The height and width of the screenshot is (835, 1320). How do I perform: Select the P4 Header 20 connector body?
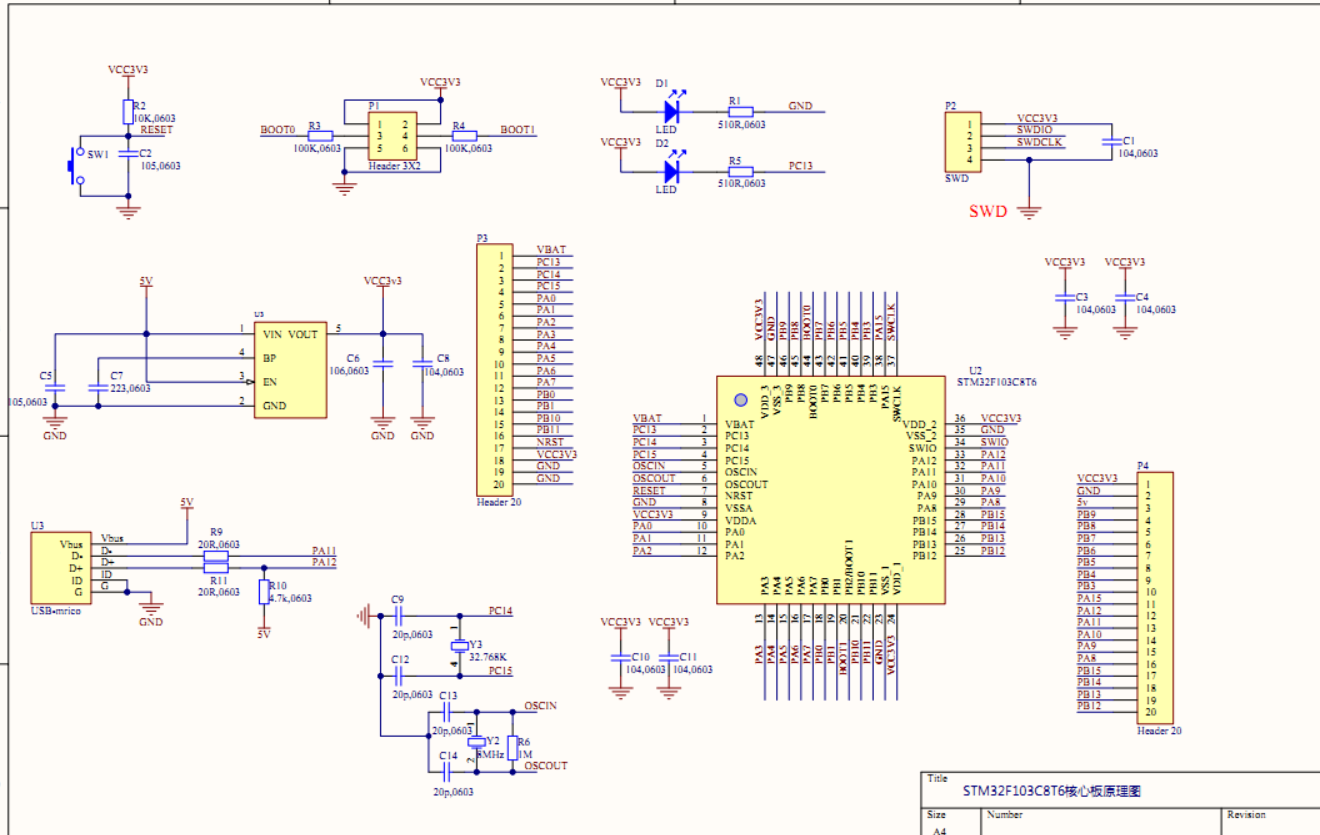[x=1156, y=597]
